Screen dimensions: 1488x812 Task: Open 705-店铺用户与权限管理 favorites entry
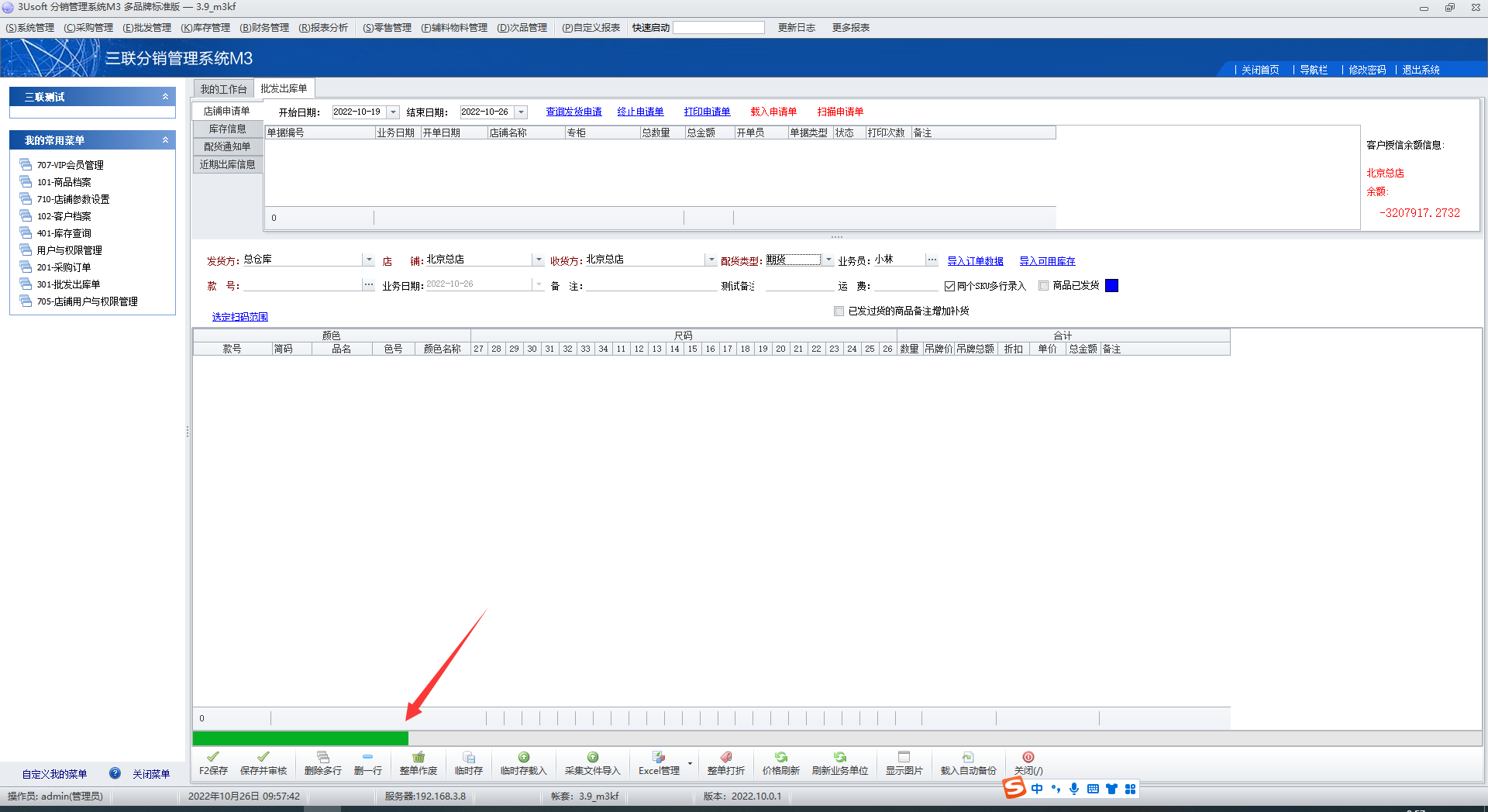tap(88, 301)
